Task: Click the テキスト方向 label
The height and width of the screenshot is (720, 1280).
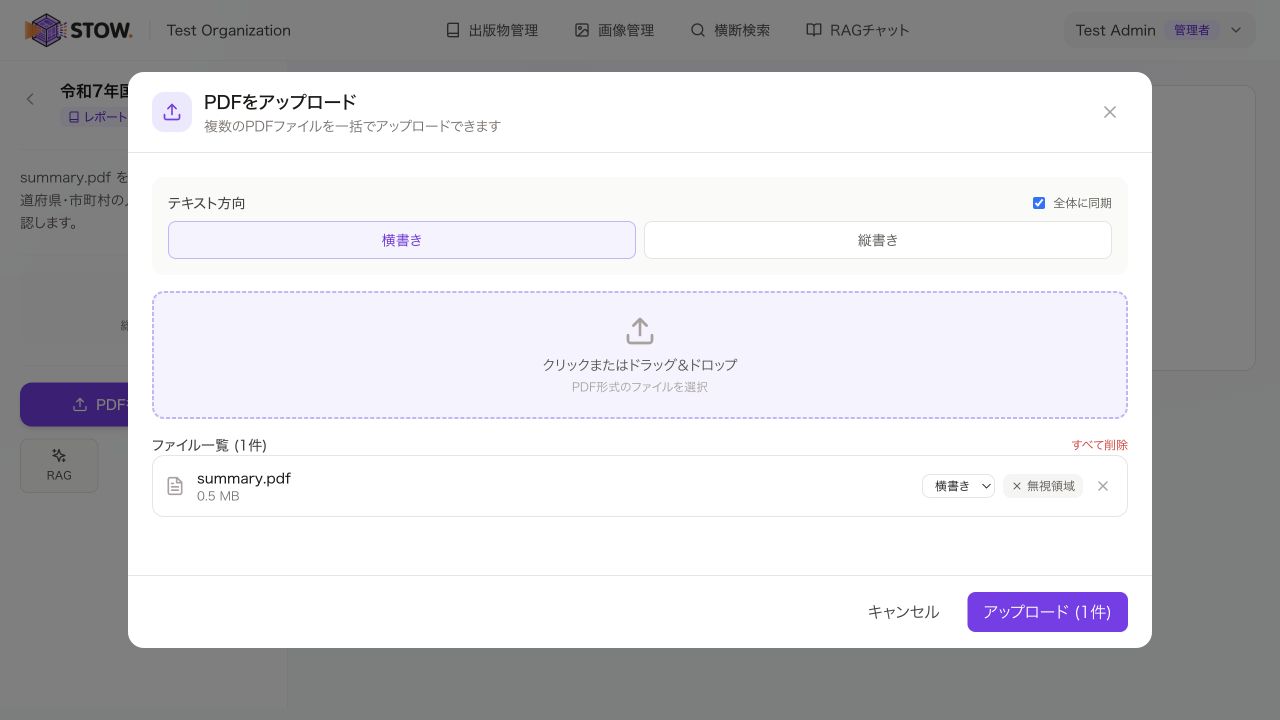Action: [x=207, y=203]
